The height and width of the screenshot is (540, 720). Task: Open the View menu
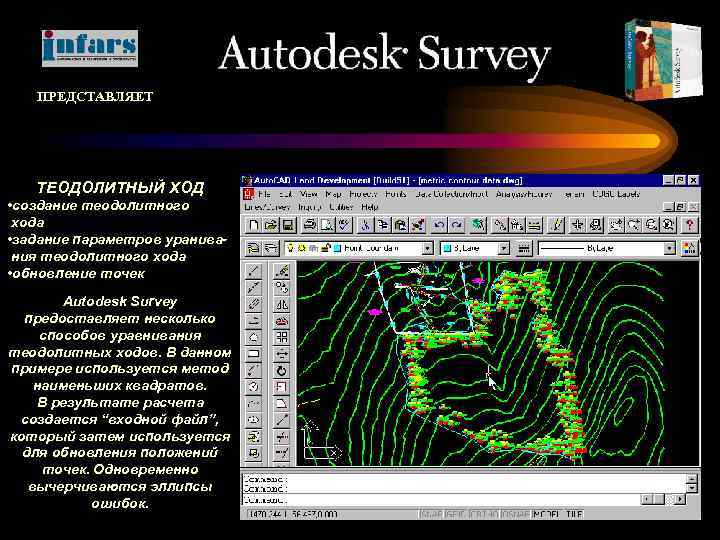[x=309, y=194]
